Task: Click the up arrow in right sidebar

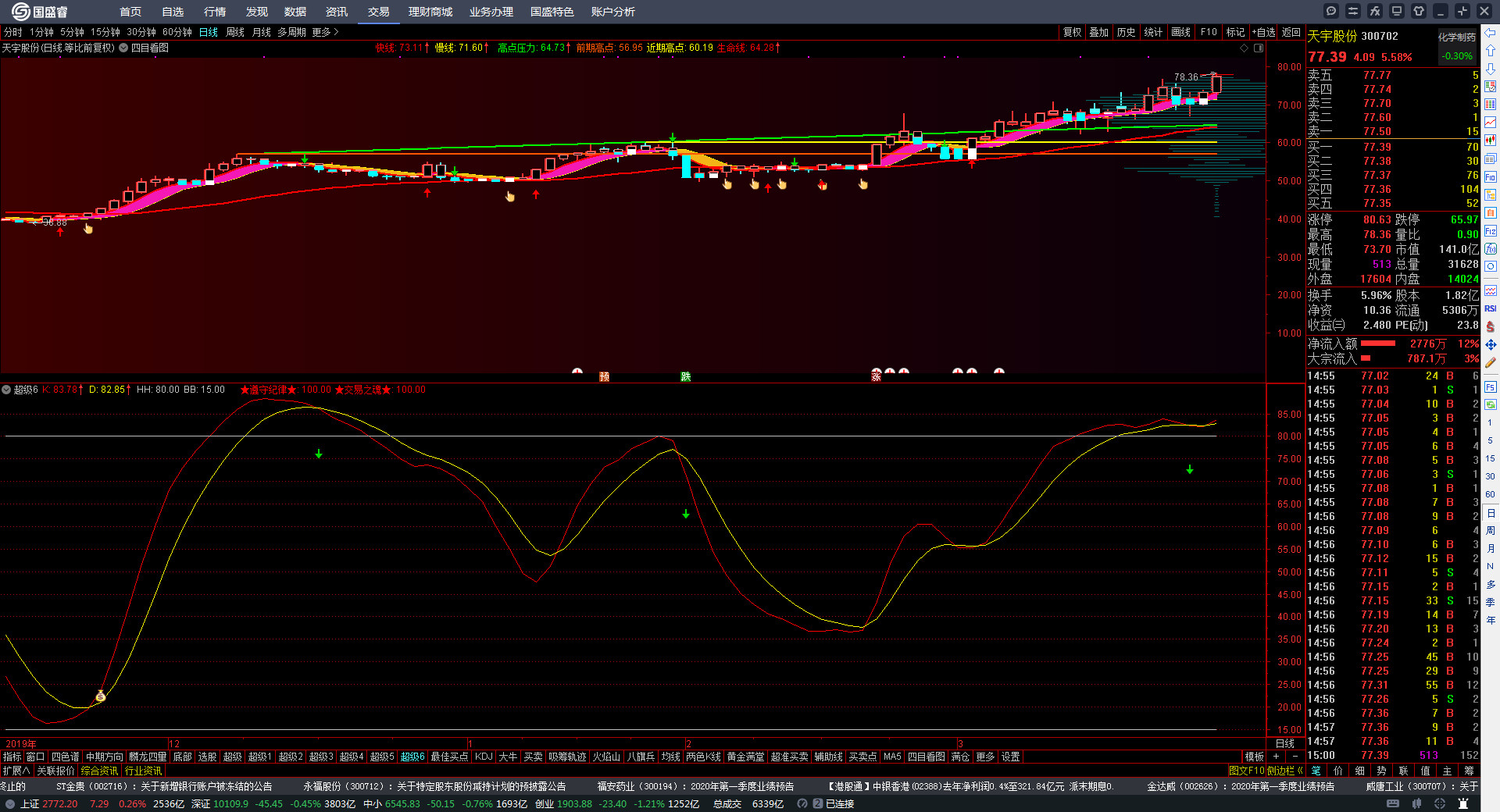Action: pos(1491,51)
